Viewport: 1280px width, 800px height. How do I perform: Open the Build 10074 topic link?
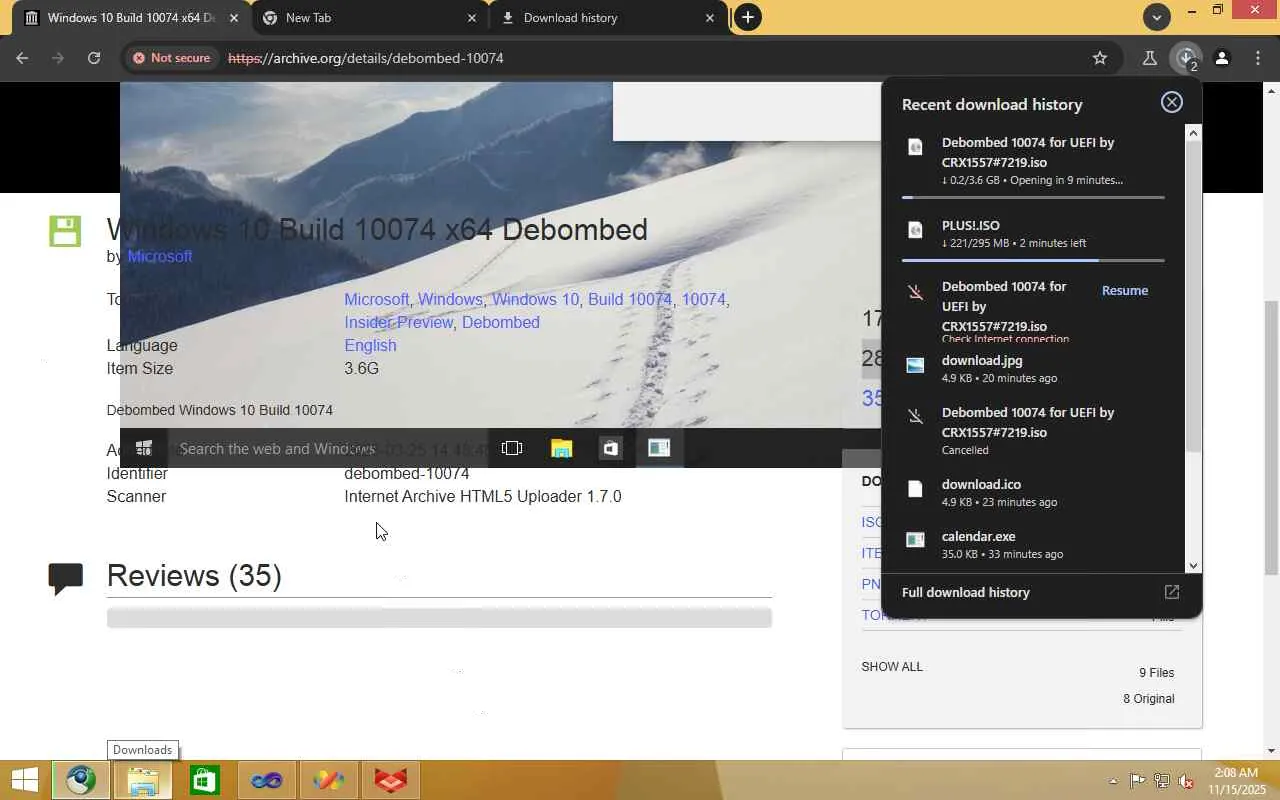pyautogui.click(x=630, y=299)
